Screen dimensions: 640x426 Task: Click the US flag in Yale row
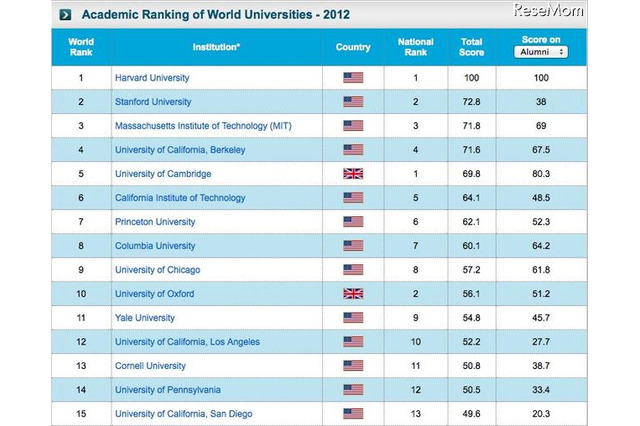pyautogui.click(x=353, y=318)
